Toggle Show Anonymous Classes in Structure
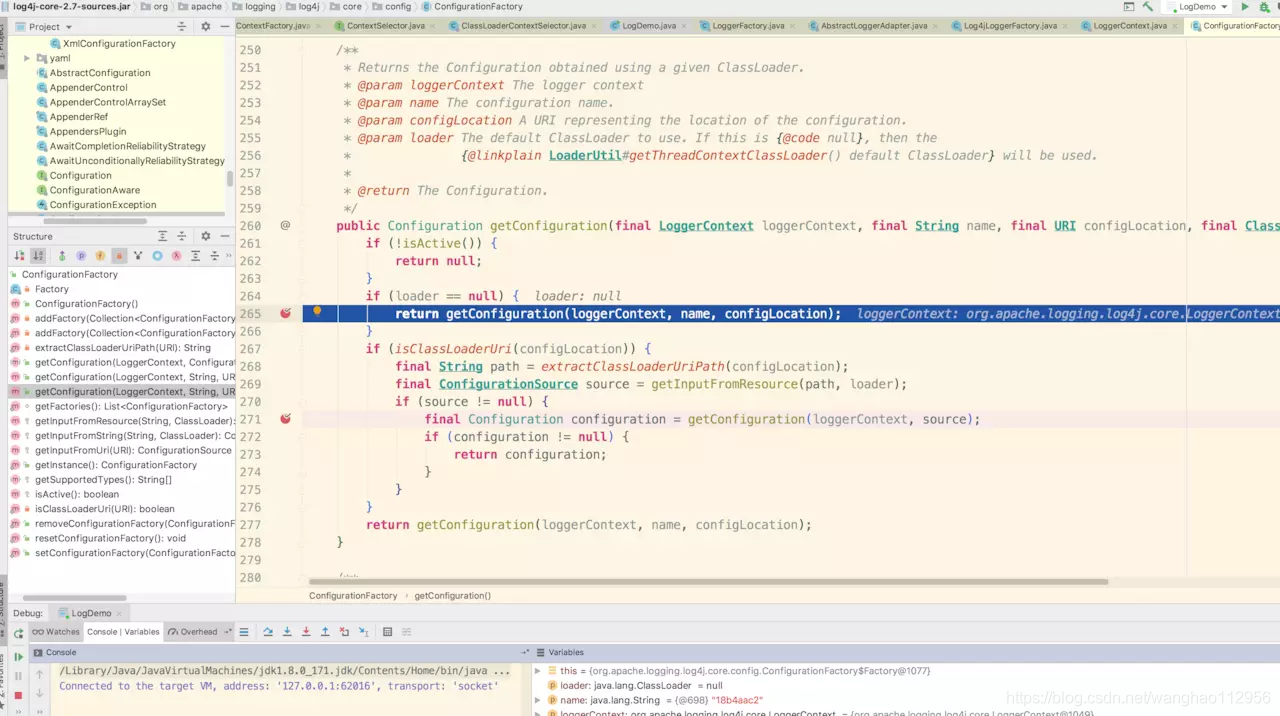This screenshot has width=1280, height=716. [157, 256]
